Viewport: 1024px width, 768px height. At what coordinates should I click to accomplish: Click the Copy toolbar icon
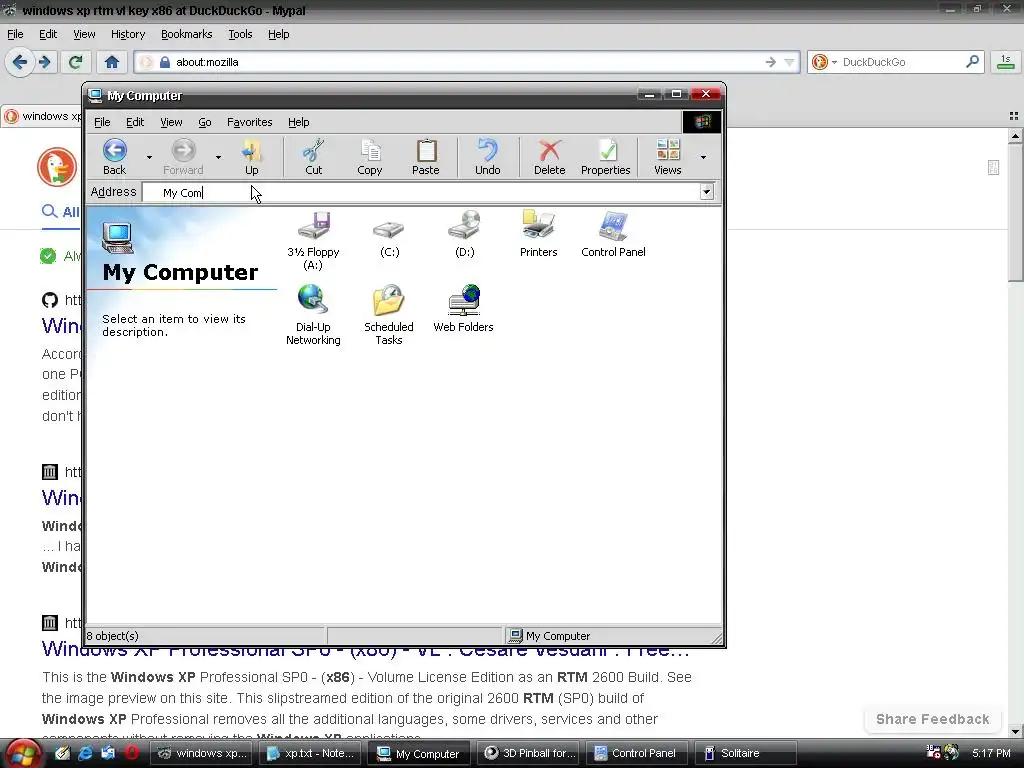[370, 157]
